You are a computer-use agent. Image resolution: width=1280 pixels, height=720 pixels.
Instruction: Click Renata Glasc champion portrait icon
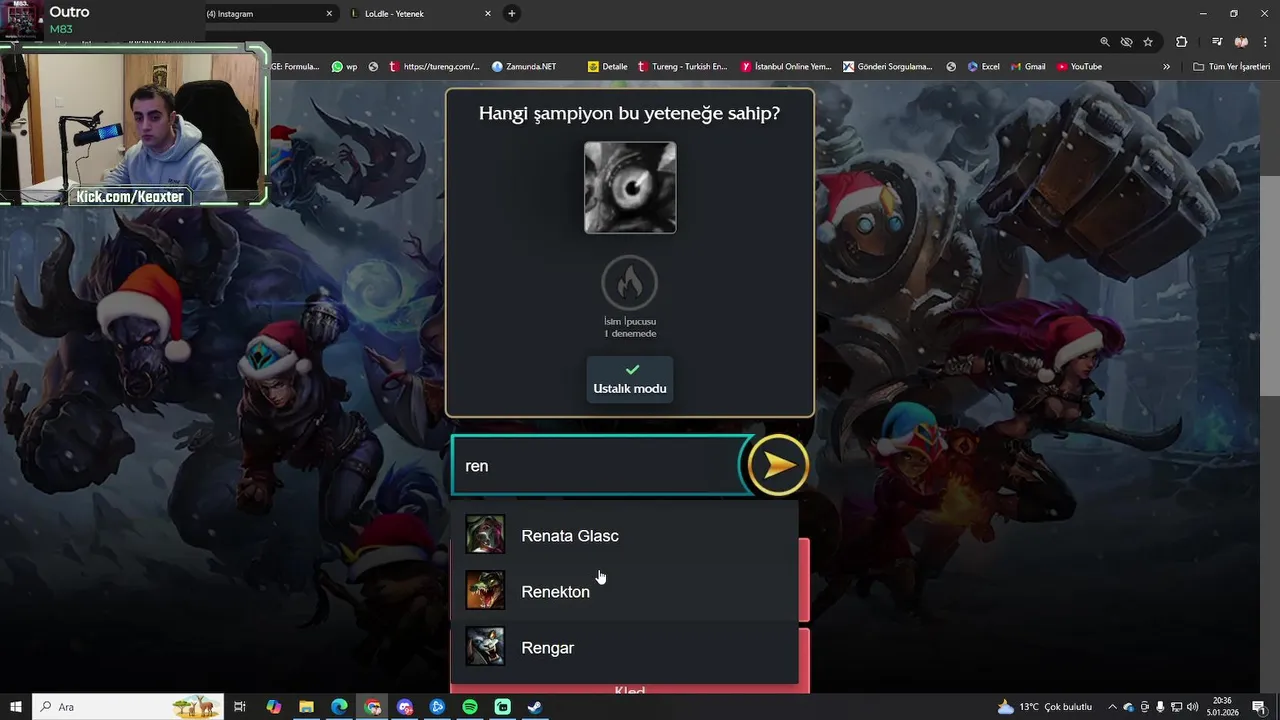coord(485,535)
